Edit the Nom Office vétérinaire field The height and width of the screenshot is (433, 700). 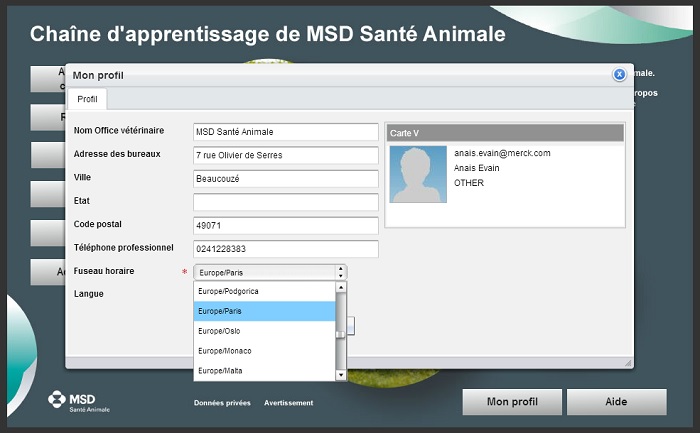[286, 132]
